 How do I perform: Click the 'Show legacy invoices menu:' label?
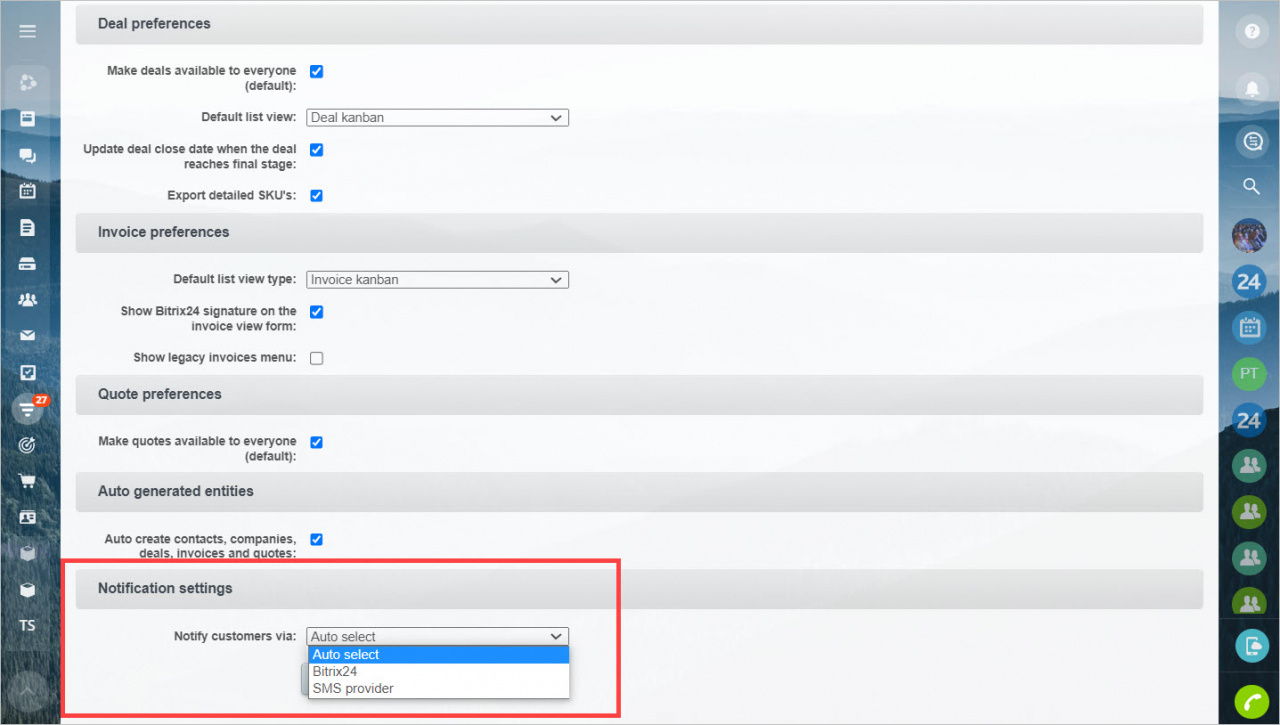(x=215, y=357)
